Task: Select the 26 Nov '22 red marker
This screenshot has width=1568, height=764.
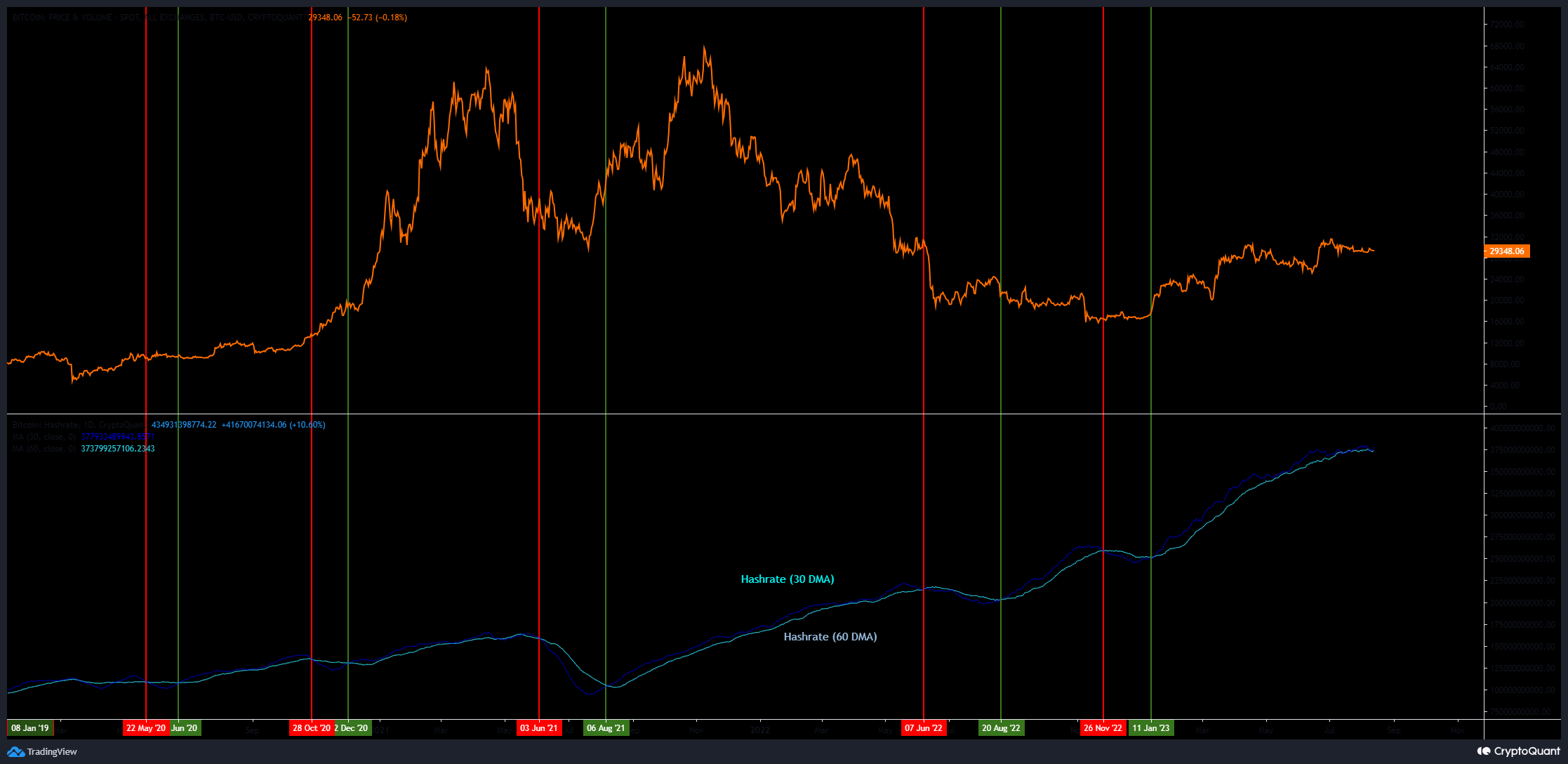Action: 1103,728
